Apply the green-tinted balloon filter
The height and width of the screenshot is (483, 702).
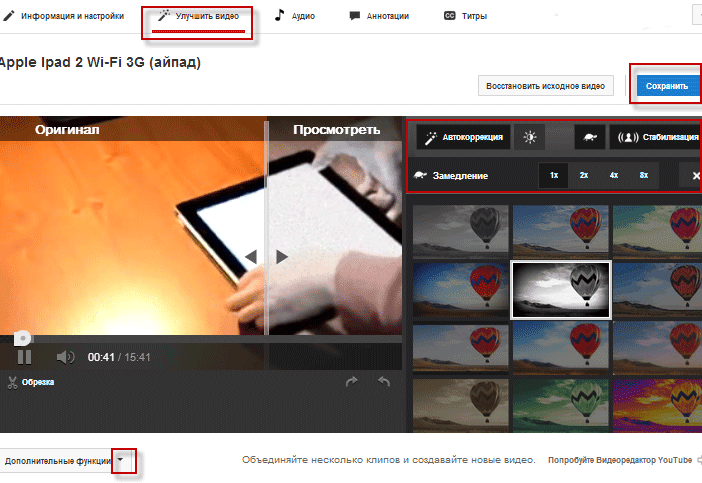coord(561,406)
